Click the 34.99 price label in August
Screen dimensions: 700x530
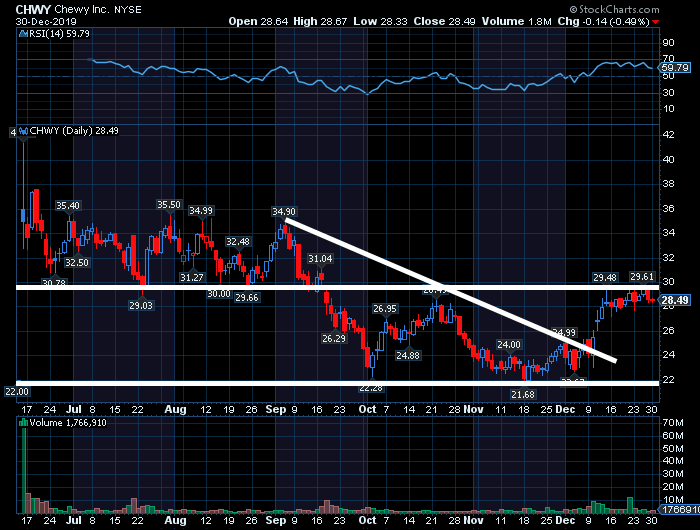(x=201, y=210)
